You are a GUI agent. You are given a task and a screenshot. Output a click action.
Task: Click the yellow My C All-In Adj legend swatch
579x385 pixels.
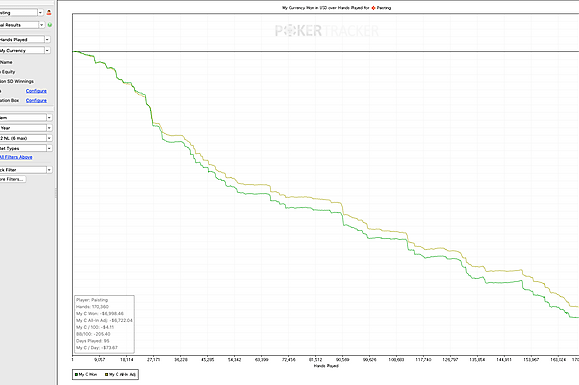point(106,374)
